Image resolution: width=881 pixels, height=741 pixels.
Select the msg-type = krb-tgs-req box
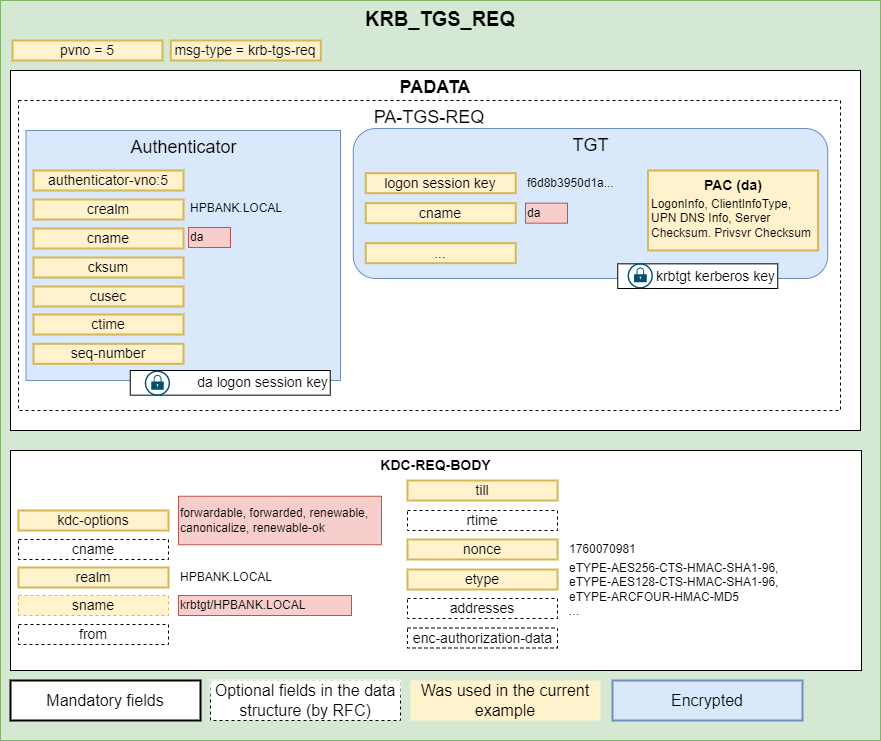coord(245,50)
